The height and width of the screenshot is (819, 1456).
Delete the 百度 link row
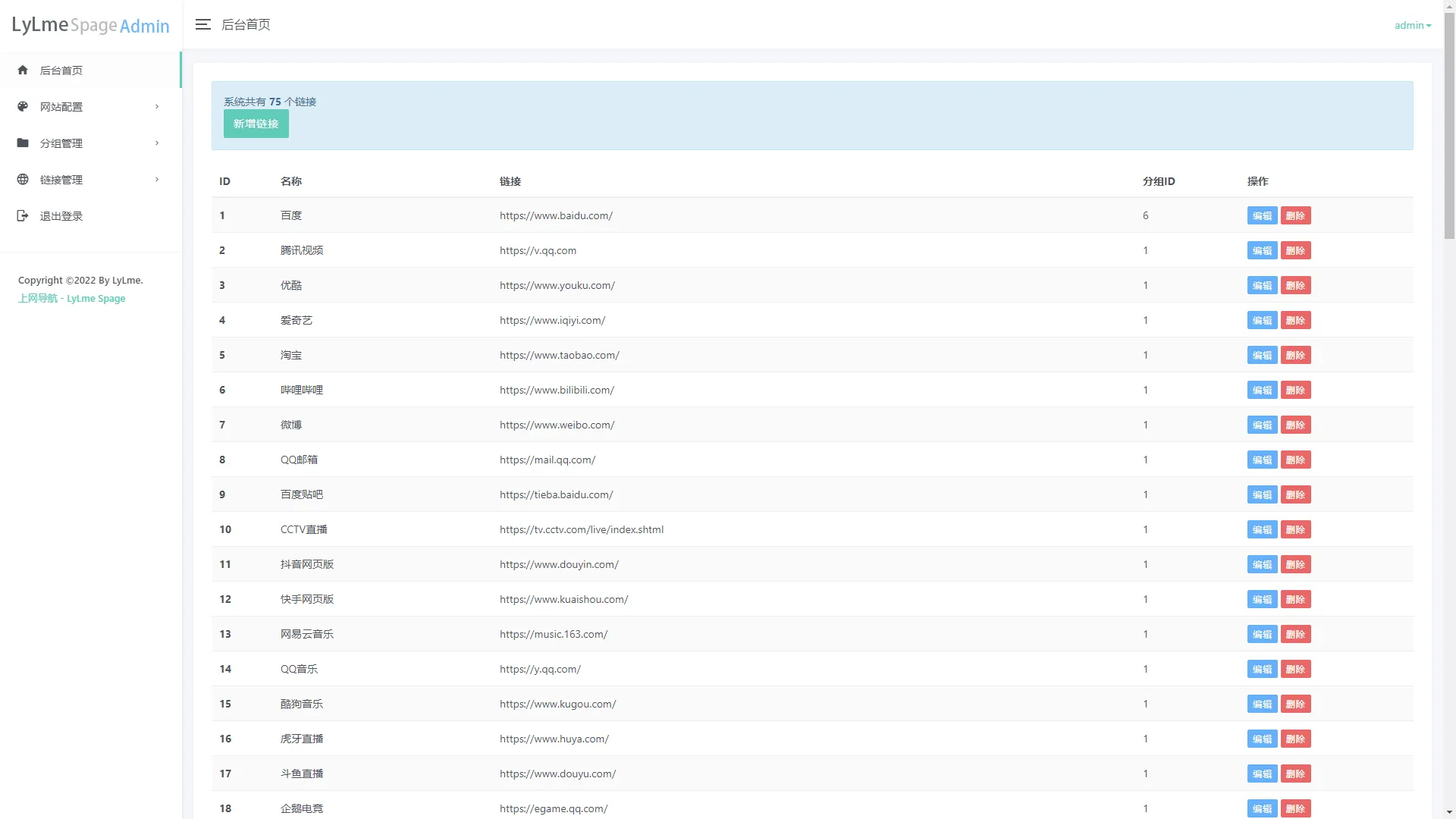click(x=1295, y=215)
